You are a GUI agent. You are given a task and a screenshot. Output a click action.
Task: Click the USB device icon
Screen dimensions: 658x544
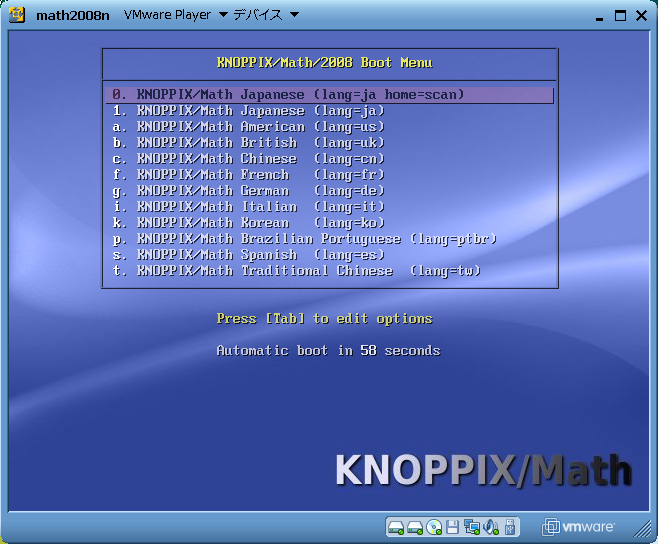click(x=509, y=527)
